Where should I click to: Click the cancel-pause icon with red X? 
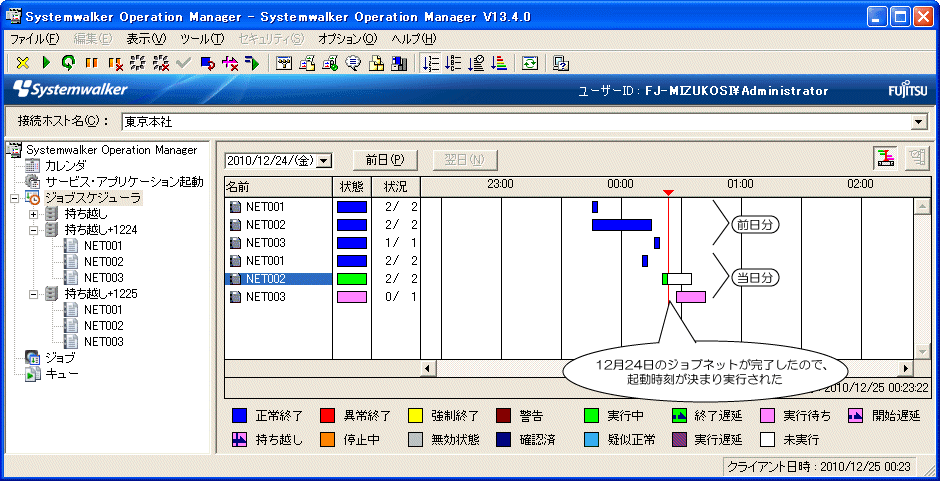pyautogui.click(x=115, y=63)
